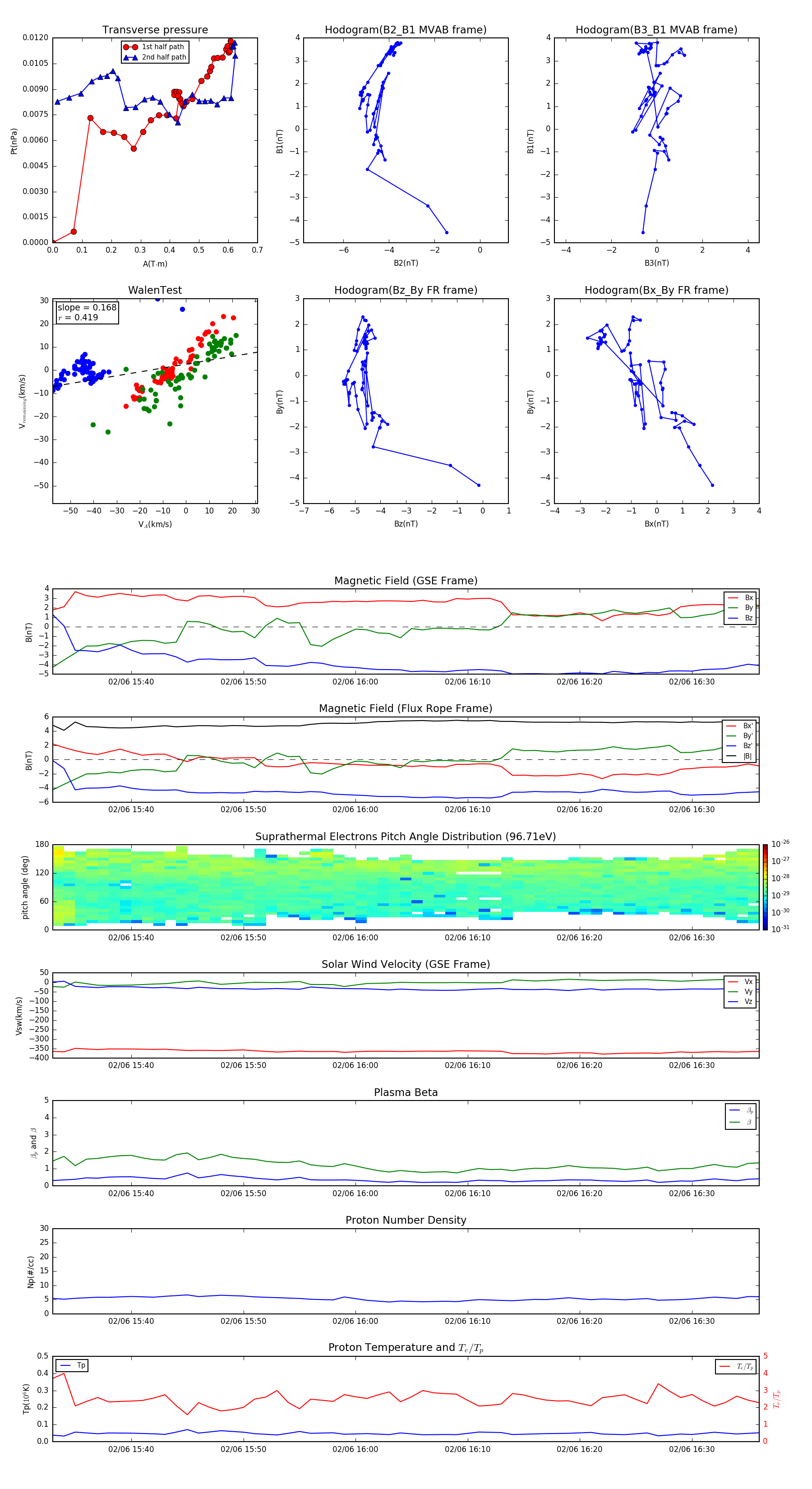This screenshot has height=1489, width=812.
Task: Click the '10^-31' colorbar label
Action: click(x=780, y=929)
